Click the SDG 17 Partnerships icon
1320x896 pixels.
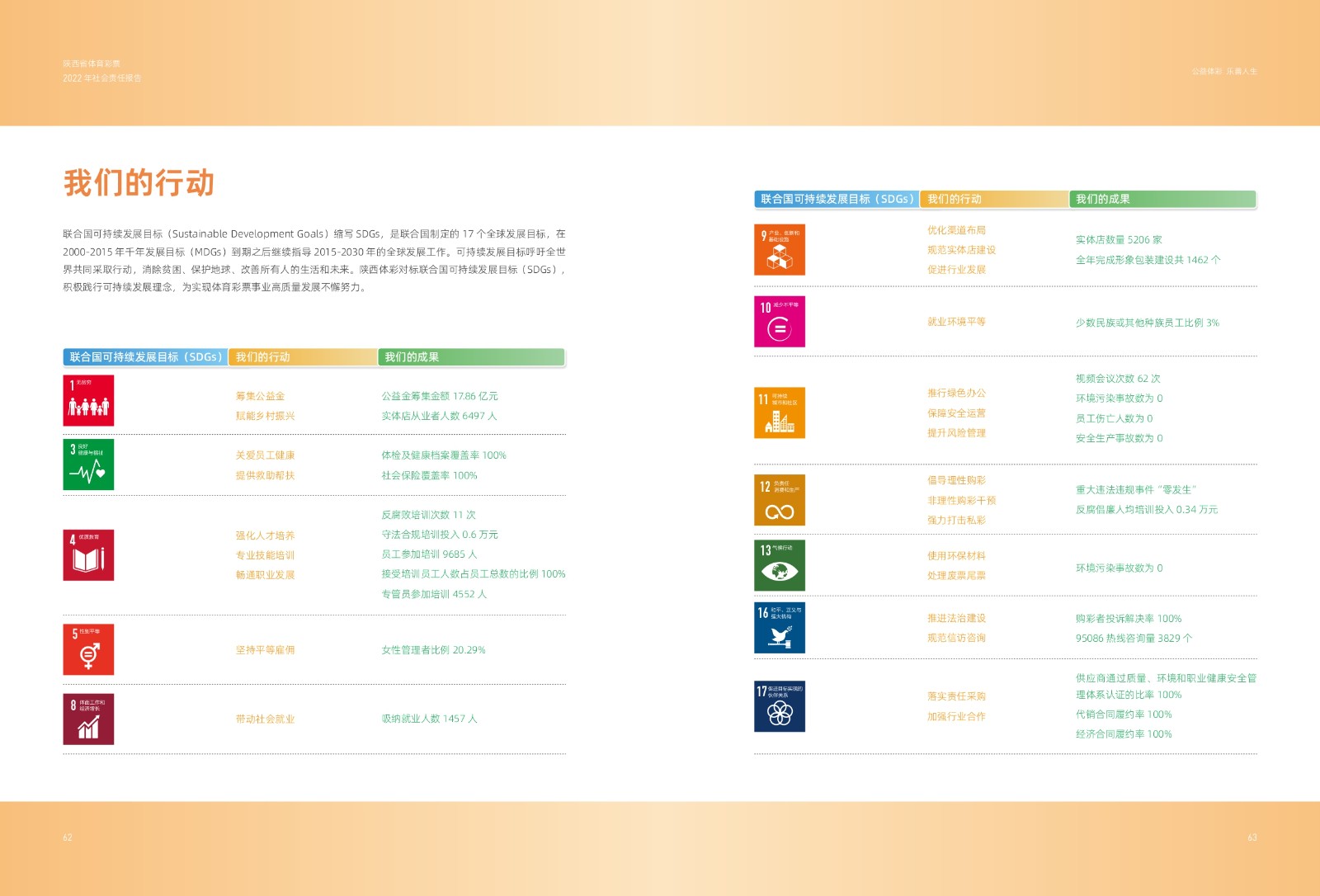(x=780, y=706)
